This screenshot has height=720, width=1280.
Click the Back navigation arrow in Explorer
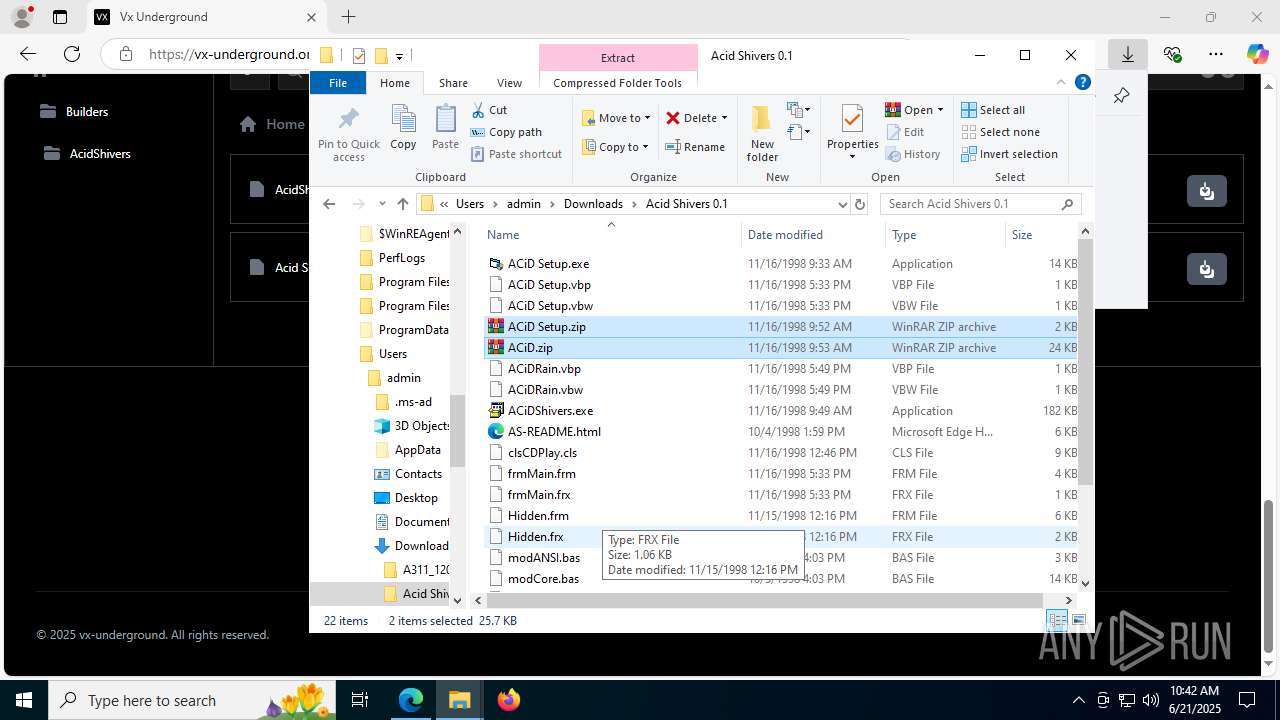pos(329,204)
